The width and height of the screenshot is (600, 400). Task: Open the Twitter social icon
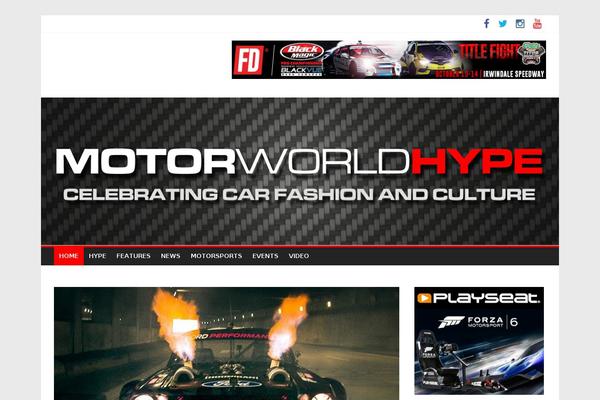coord(503,24)
